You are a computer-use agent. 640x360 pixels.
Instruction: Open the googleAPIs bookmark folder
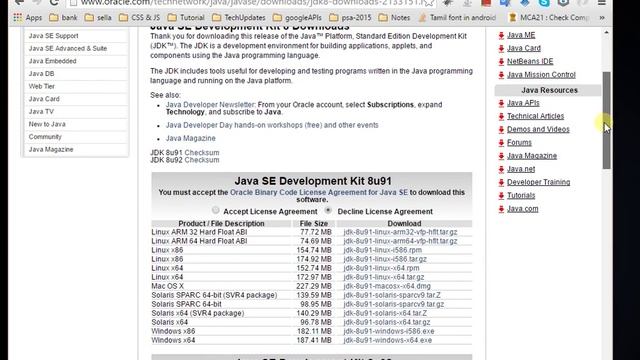point(297,18)
